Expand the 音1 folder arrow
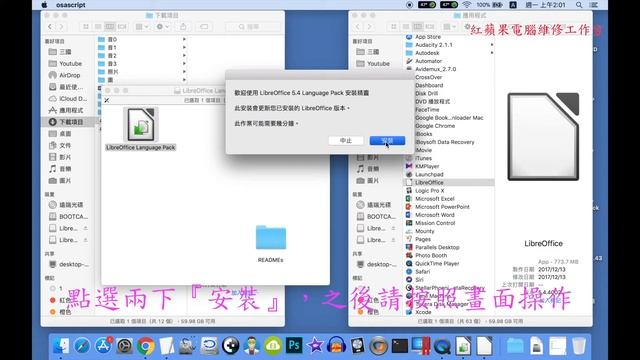The width and height of the screenshot is (640, 360). pyautogui.click(x=184, y=47)
